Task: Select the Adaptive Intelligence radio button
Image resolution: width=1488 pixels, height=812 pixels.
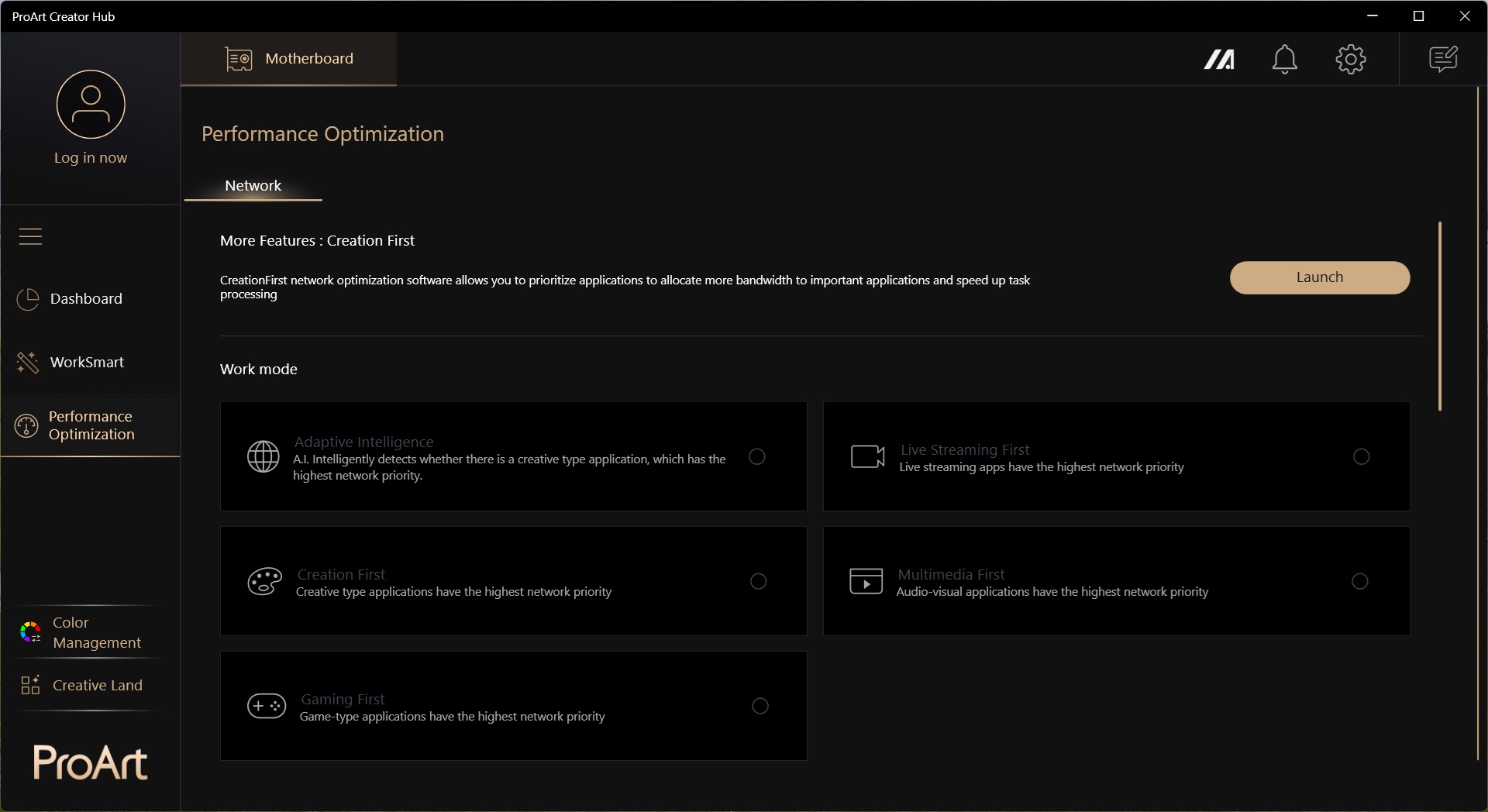Action: click(x=757, y=456)
